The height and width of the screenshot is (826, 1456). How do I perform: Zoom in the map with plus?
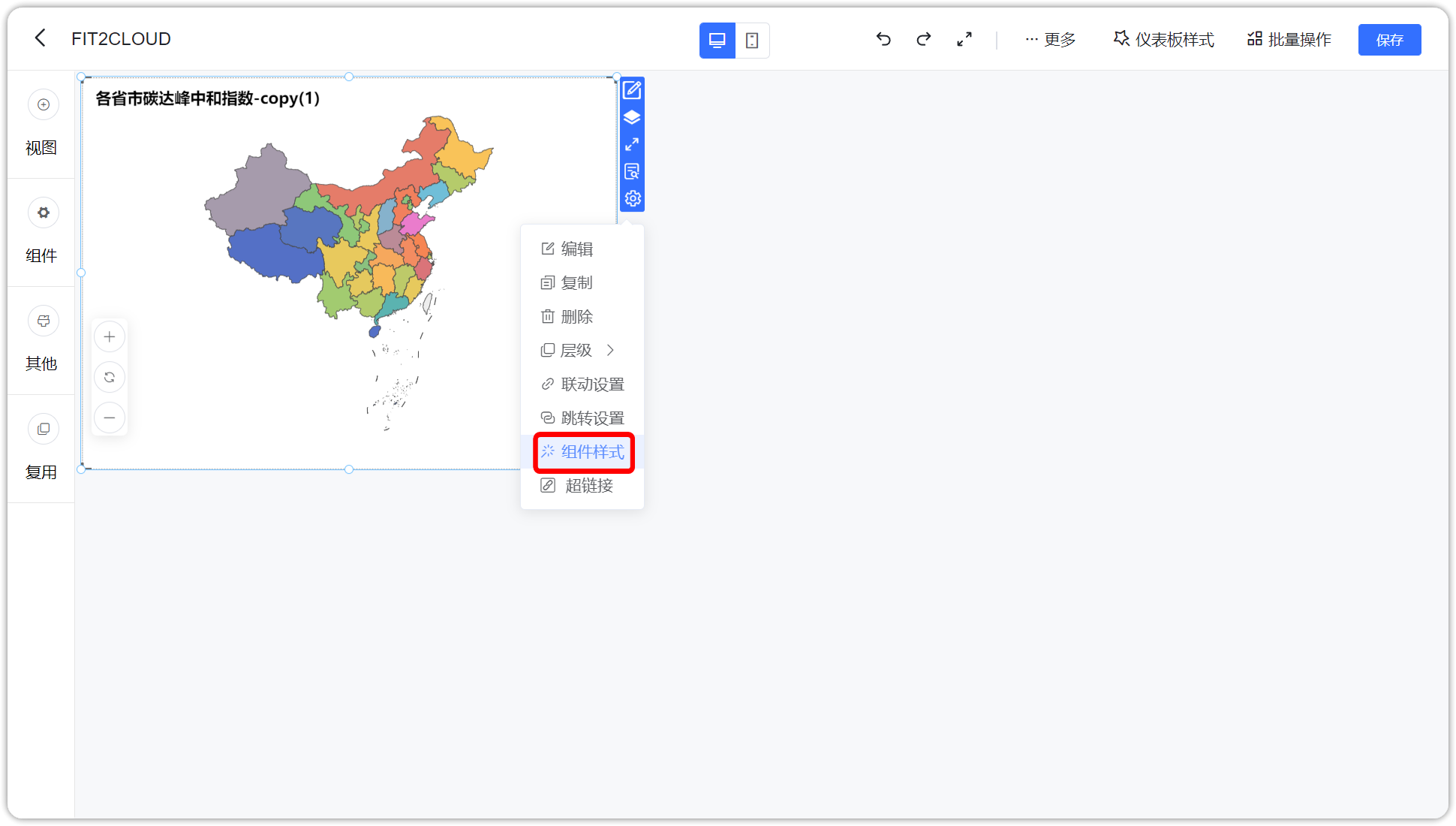110,336
